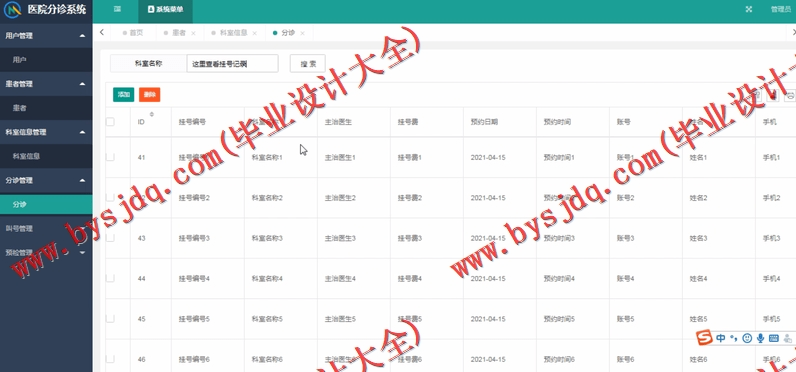
Task: Collapse the sidebar with the menu icon
Action: [117, 9]
